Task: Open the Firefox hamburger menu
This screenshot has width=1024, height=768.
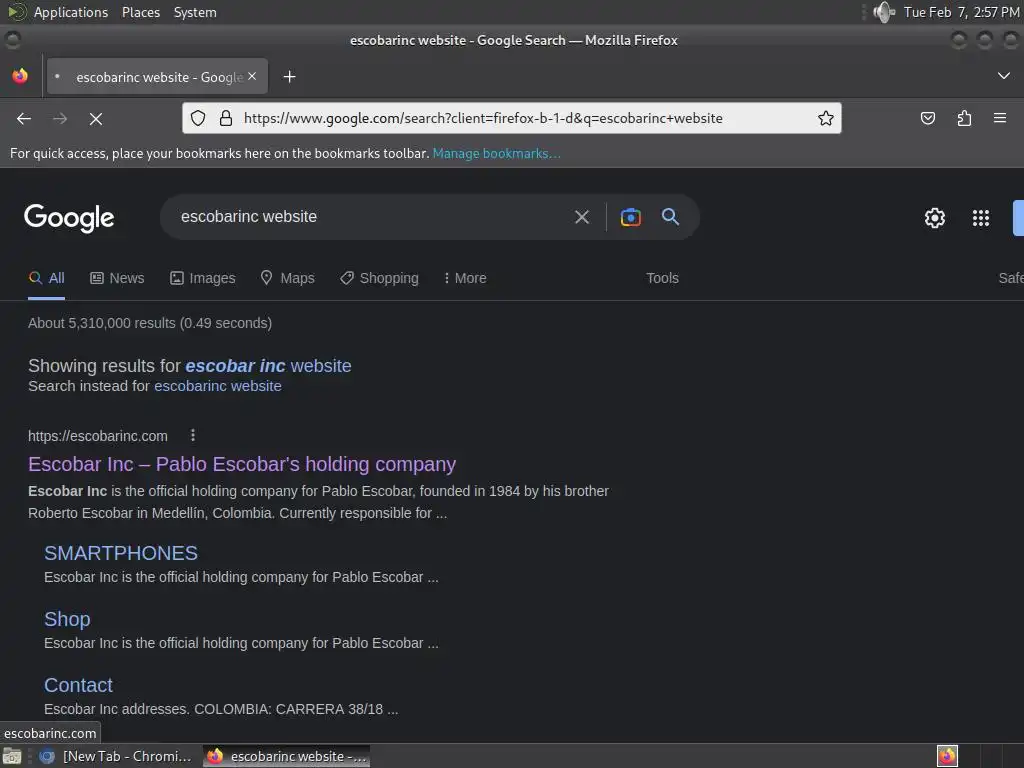Action: 1000,118
